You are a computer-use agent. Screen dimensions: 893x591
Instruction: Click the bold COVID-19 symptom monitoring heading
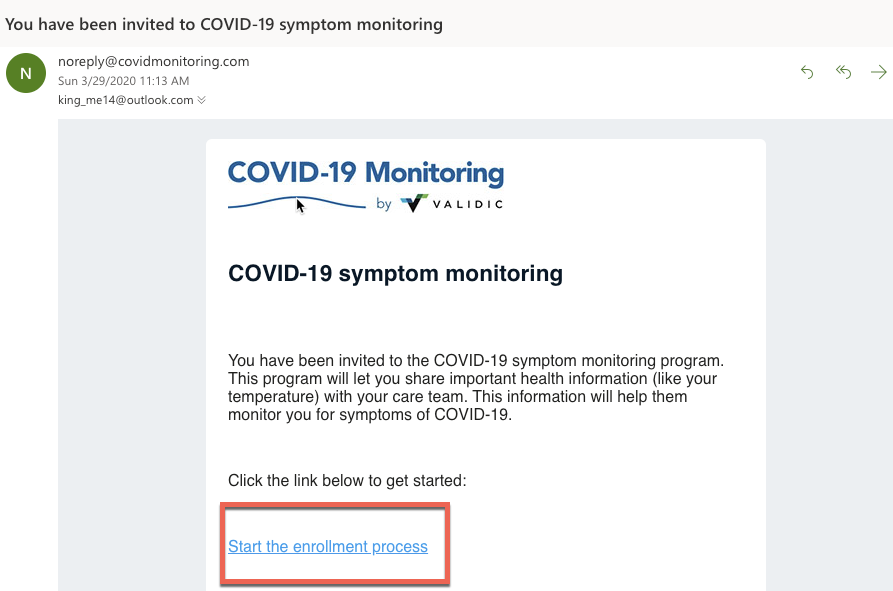395,273
